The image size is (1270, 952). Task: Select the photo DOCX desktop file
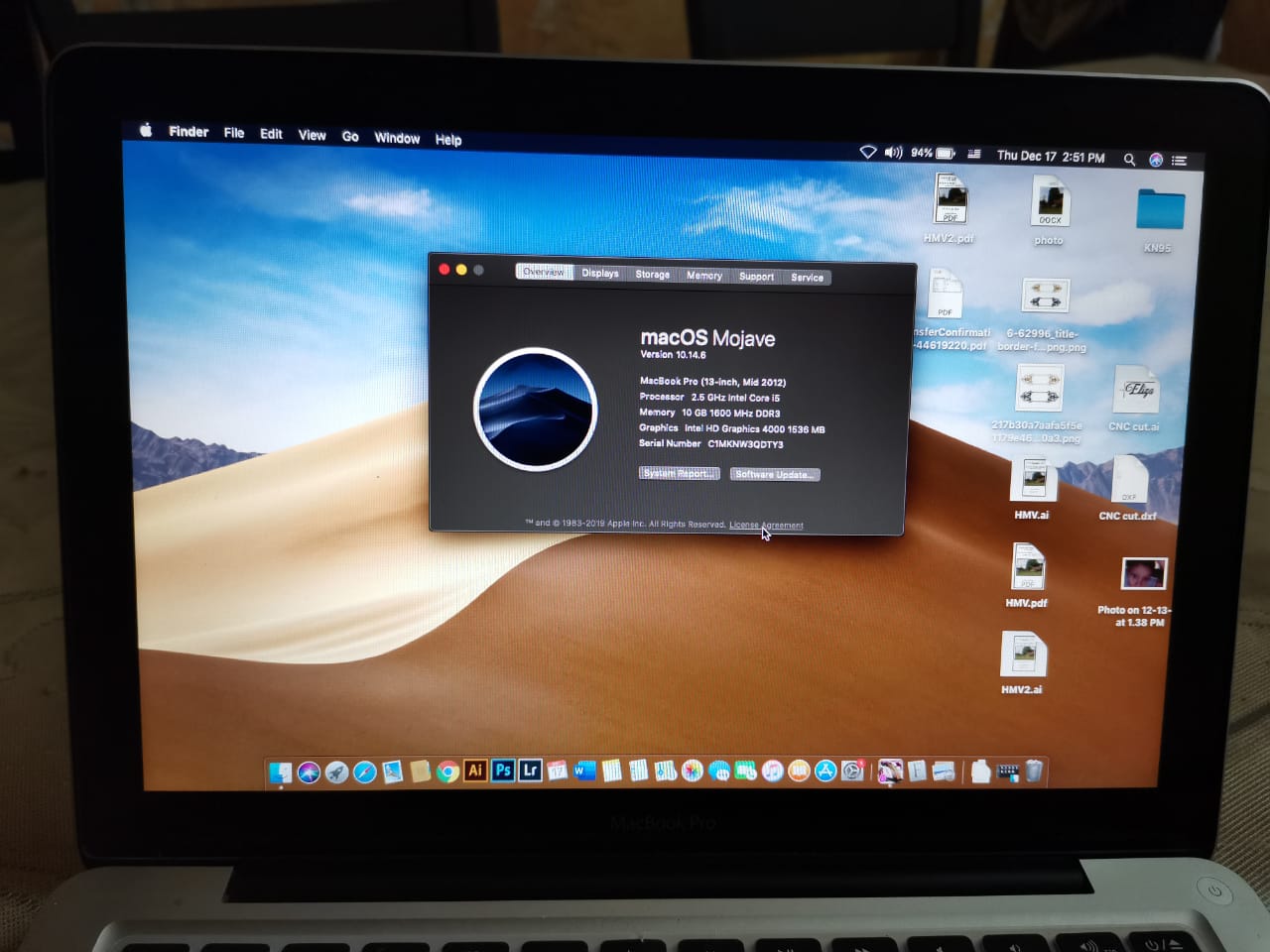click(x=1049, y=211)
